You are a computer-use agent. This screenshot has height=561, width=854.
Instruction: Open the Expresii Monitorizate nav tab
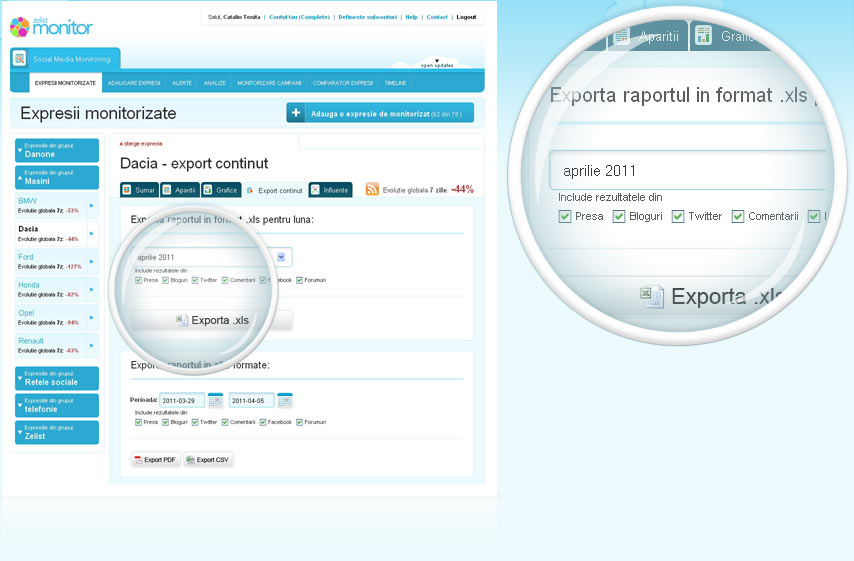point(65,83)
